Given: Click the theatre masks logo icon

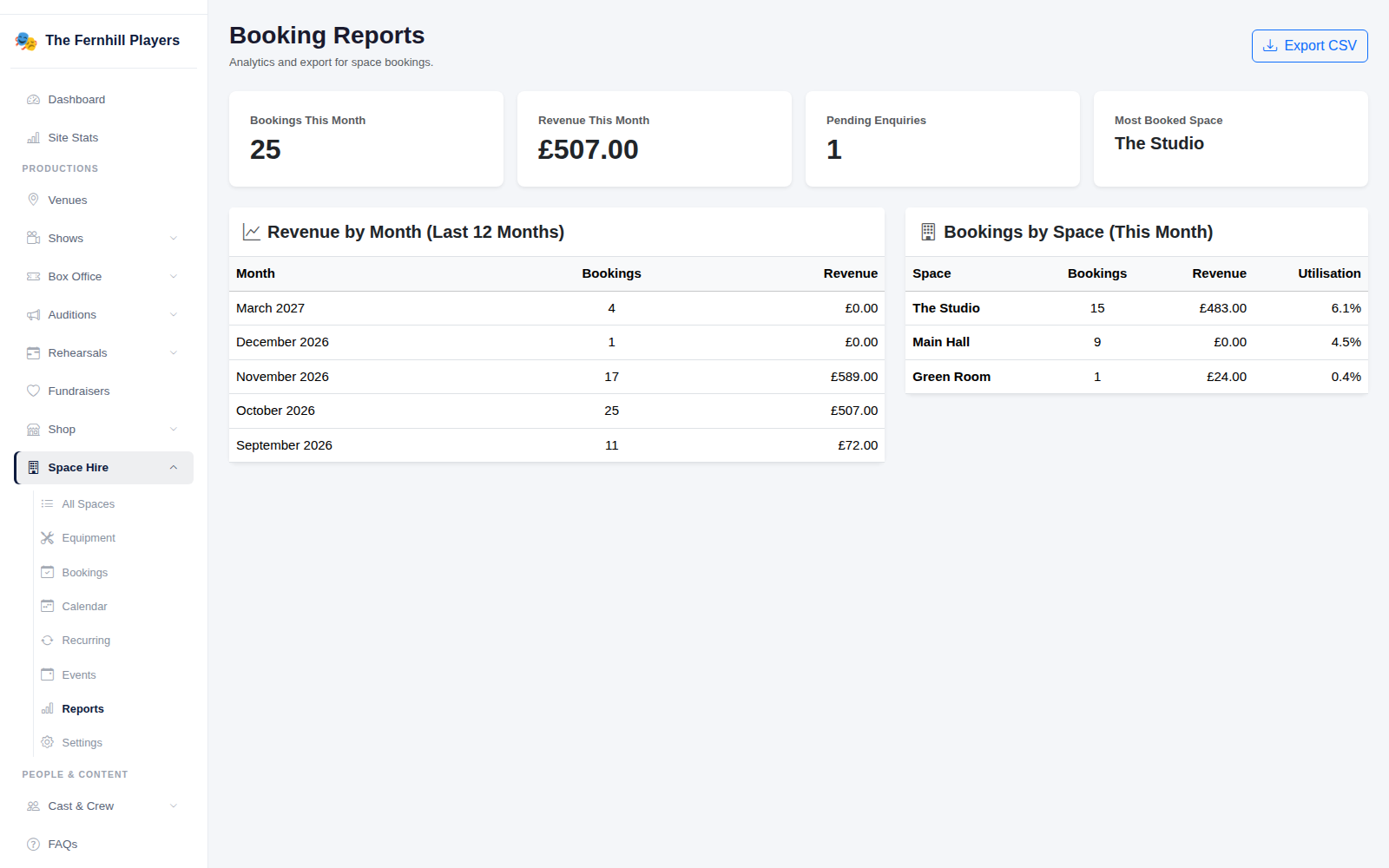Looking at the screenshot, I should coord(26,41).
